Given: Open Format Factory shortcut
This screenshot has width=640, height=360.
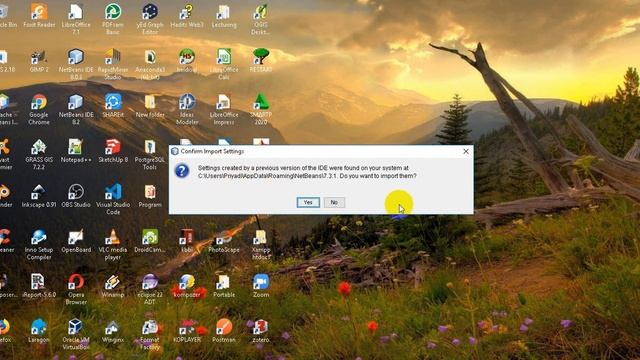Looking at the screenshot, I should click(150, 334).
